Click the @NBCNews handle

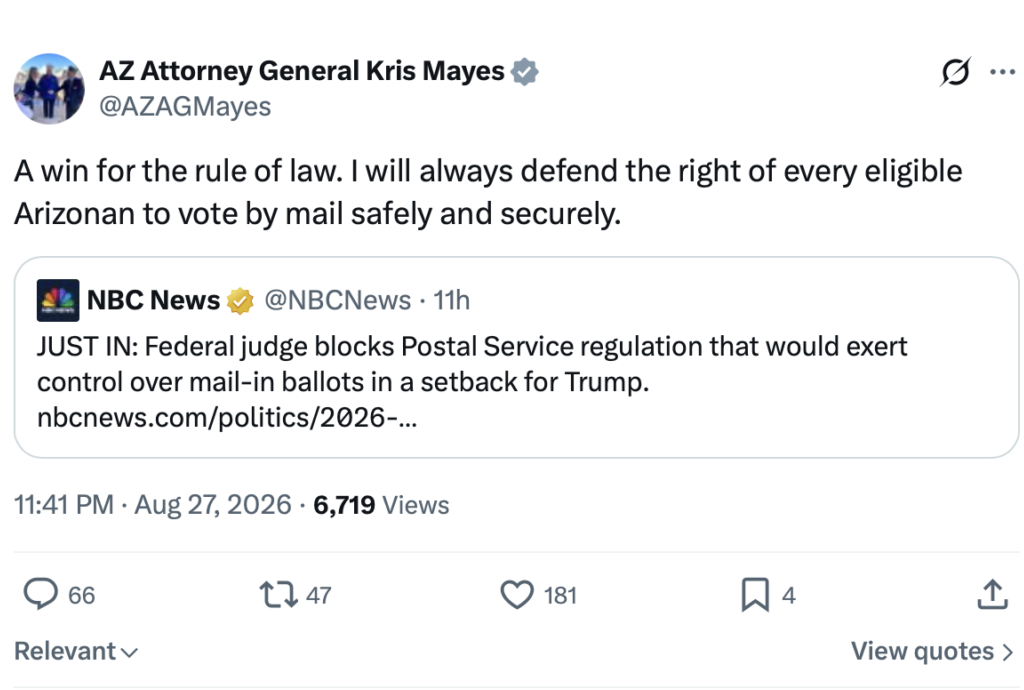pyautogui.click(x=338, y=300)
